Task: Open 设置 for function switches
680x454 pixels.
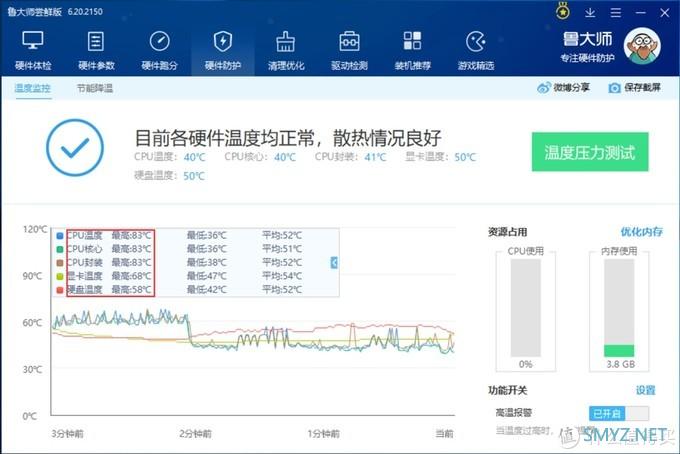Action: (x=645, y=390)
